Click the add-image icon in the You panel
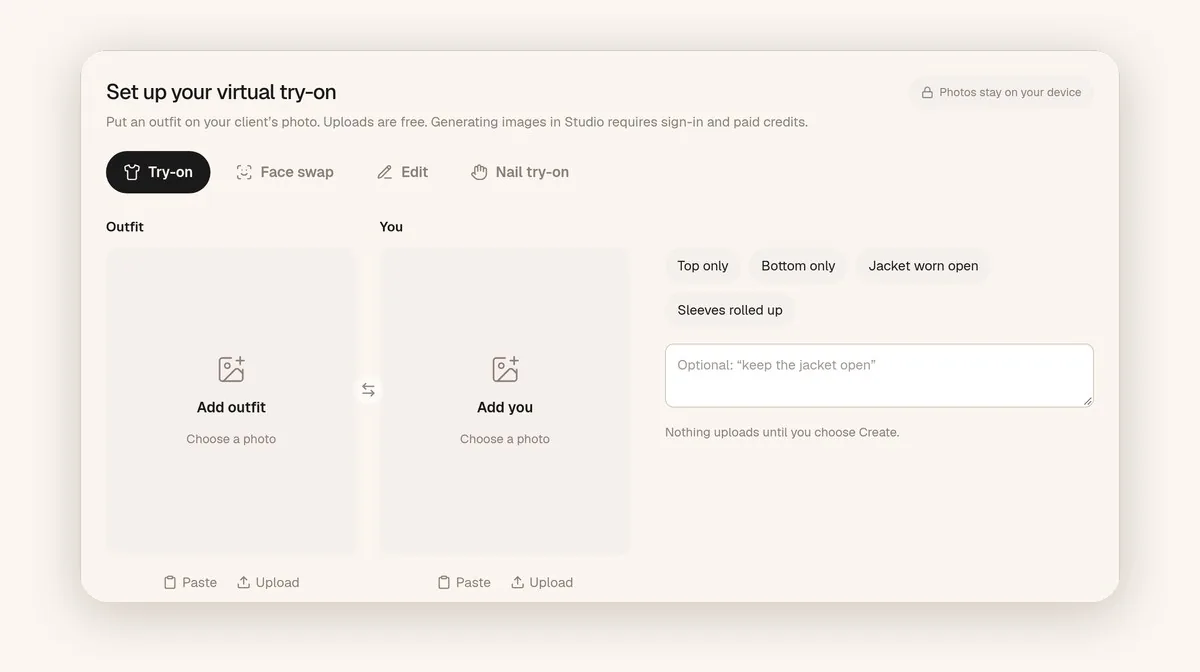1200x672 pixels. click(505, 369)
